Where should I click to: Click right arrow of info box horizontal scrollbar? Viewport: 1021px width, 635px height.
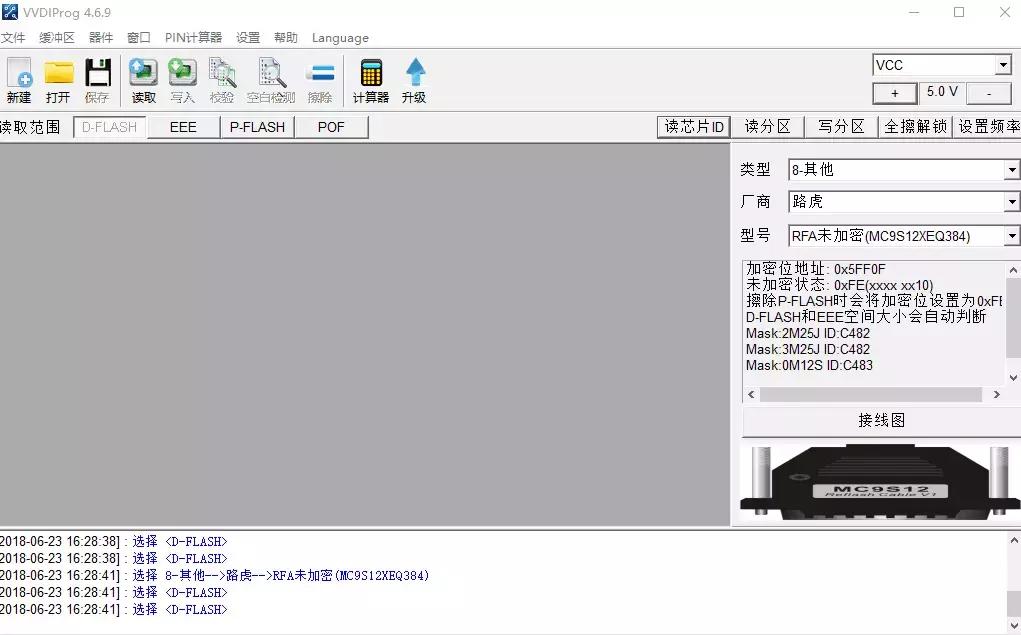point(996,394)
